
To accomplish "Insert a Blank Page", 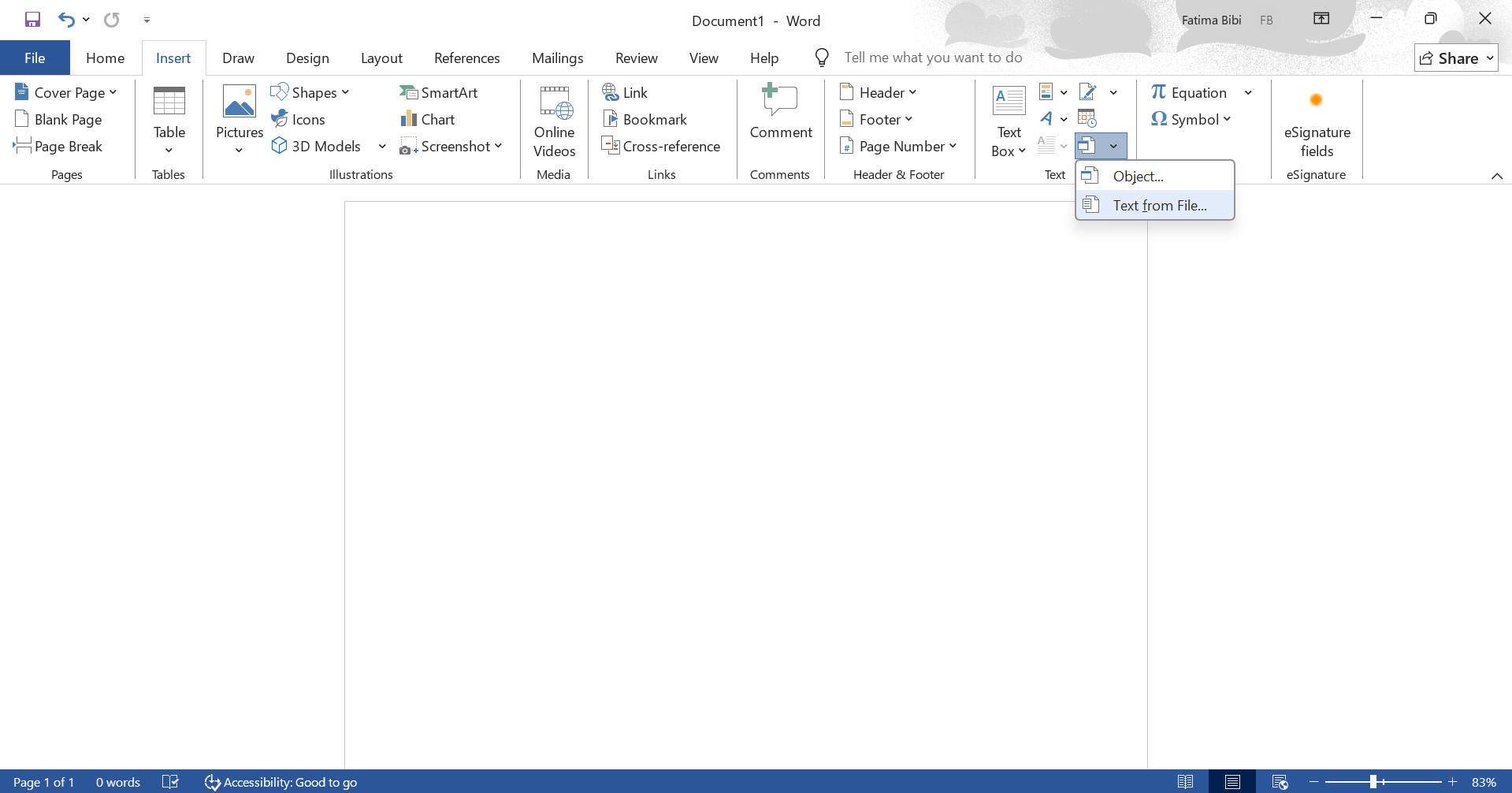I will pos(58,119).
